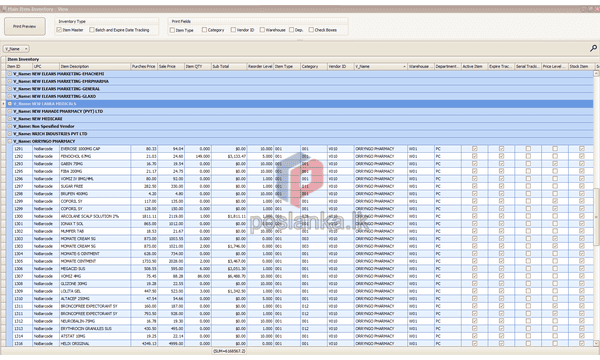Tick the Check Boxes print field
This screenshot has width=600, height=360.
point(311,30)
